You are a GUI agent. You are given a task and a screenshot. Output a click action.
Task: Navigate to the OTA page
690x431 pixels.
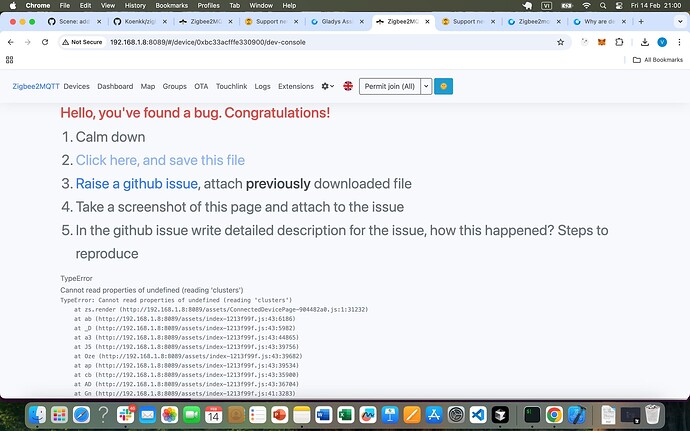201,87
